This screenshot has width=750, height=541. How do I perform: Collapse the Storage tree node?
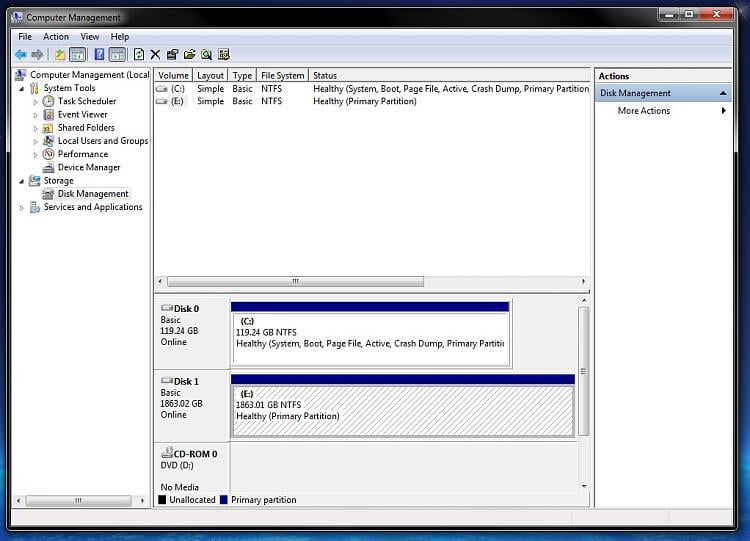[x=22, y=181]
